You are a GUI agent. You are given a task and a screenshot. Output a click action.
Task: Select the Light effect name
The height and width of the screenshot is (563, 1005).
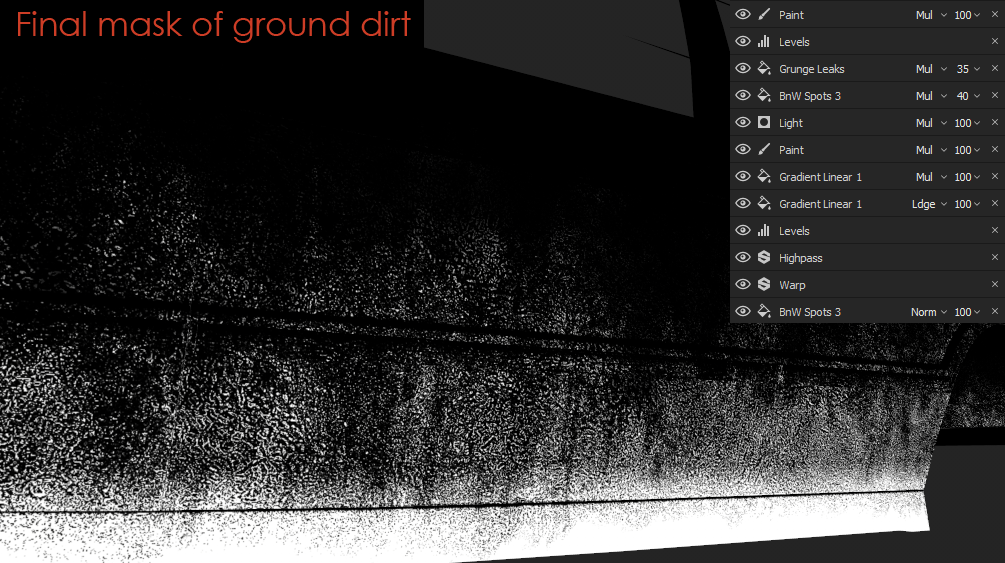[x=791, y=122]
